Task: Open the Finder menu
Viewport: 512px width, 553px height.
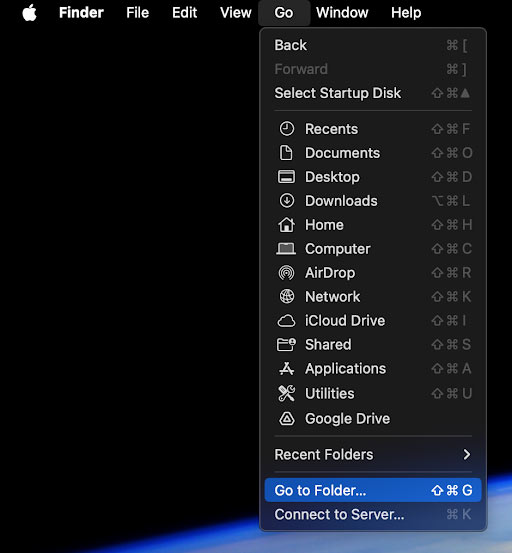Action: (x=81, y=13)
